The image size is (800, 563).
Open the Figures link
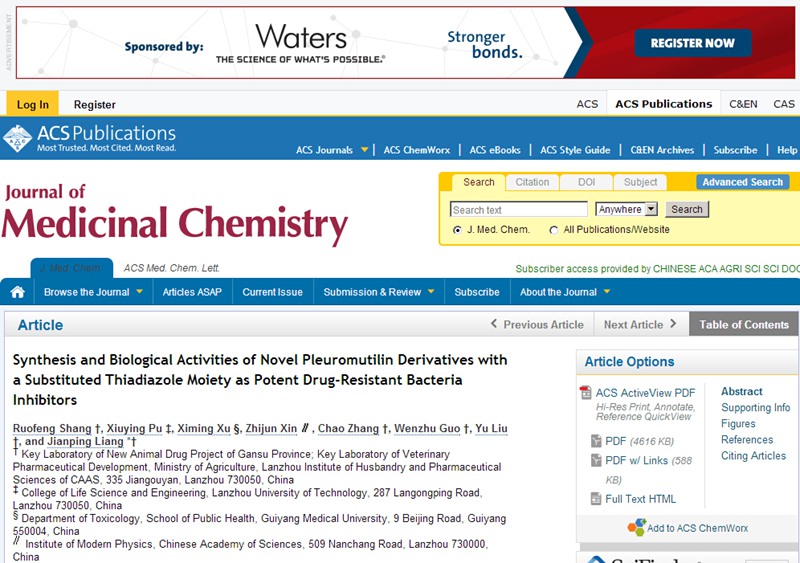tap(738, 424)
